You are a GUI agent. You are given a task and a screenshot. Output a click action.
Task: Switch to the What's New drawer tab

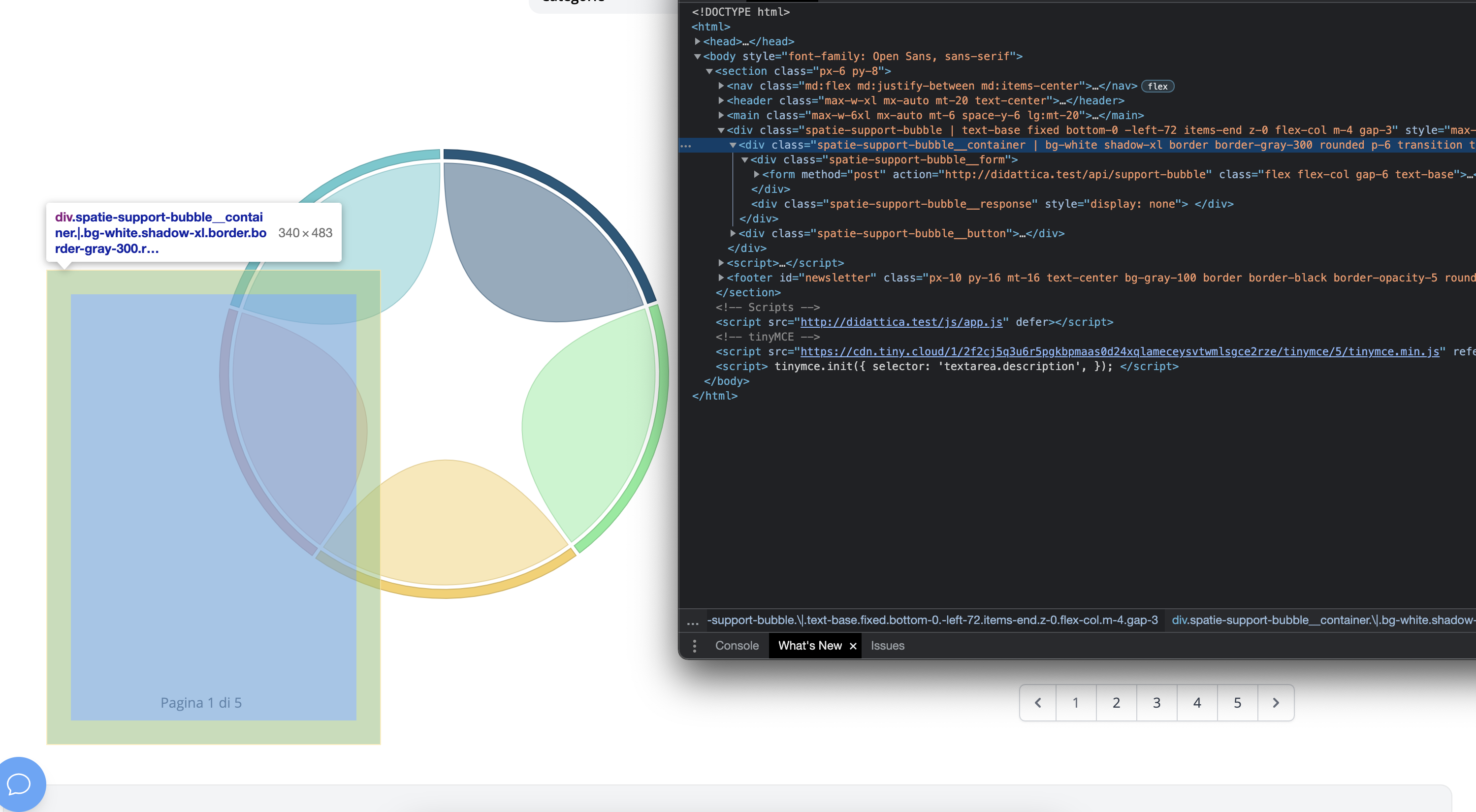(x=809, y=646)
